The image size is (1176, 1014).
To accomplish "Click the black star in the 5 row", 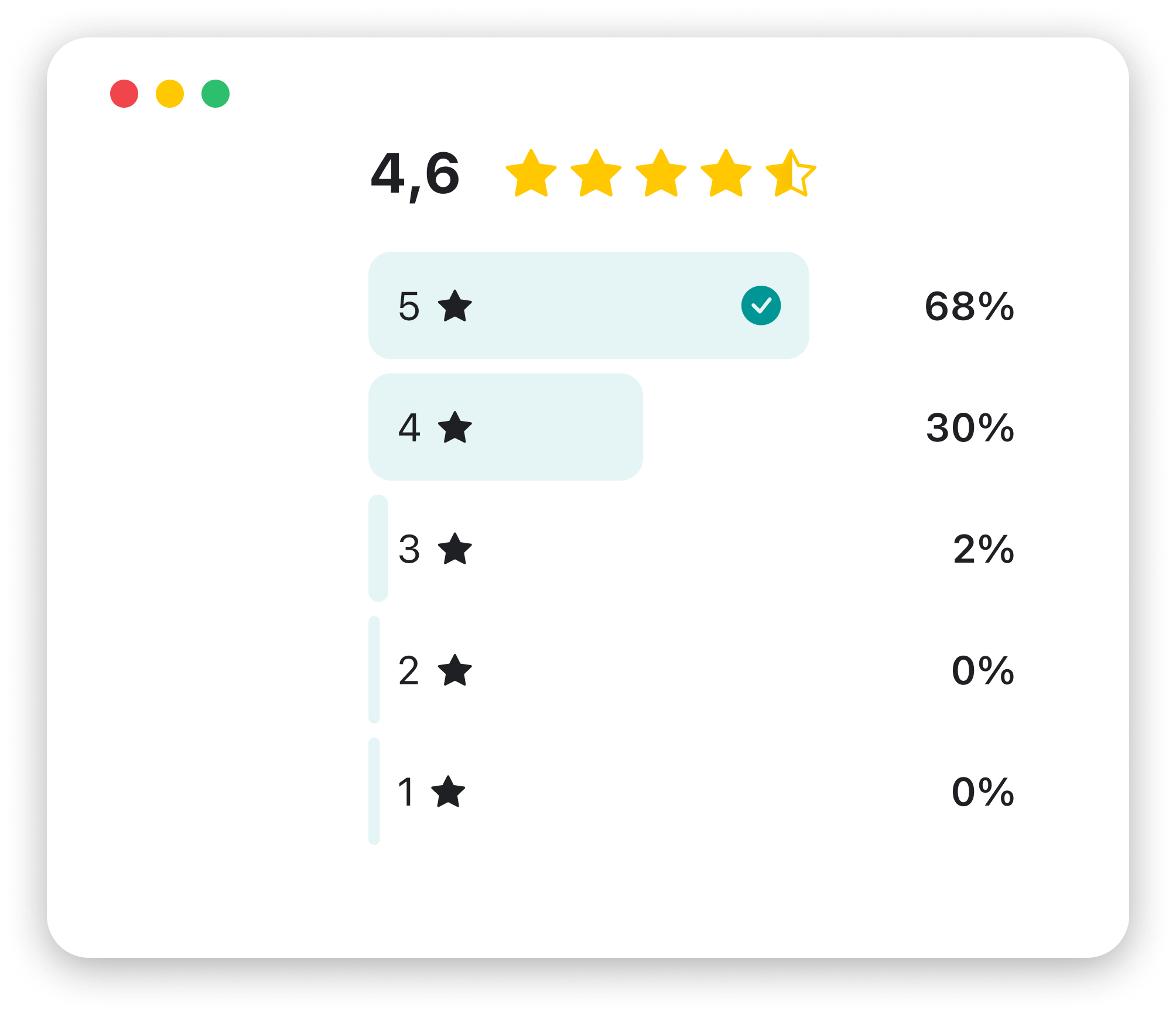I will click(455, 306).
